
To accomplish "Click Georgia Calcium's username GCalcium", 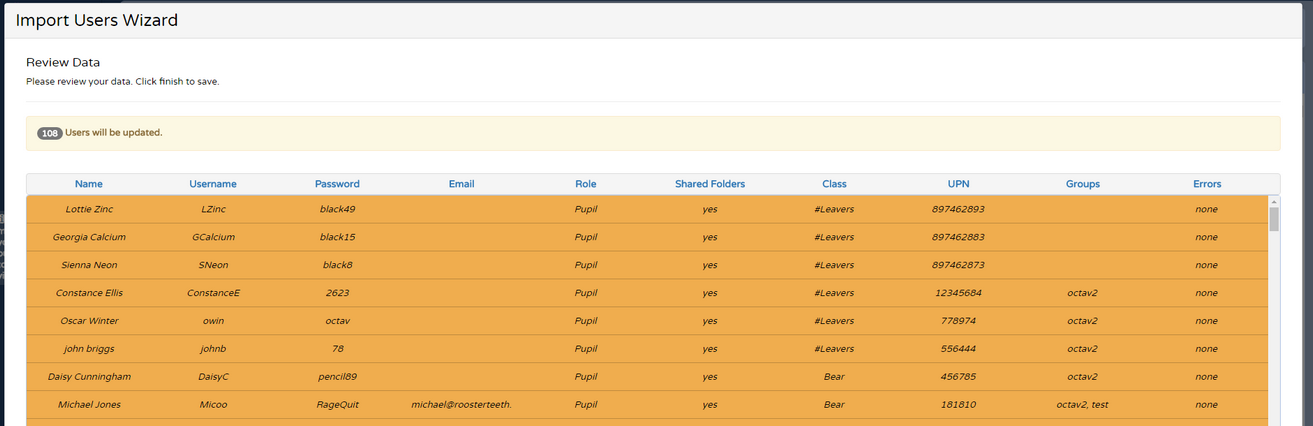I will [x=213, y=237].
